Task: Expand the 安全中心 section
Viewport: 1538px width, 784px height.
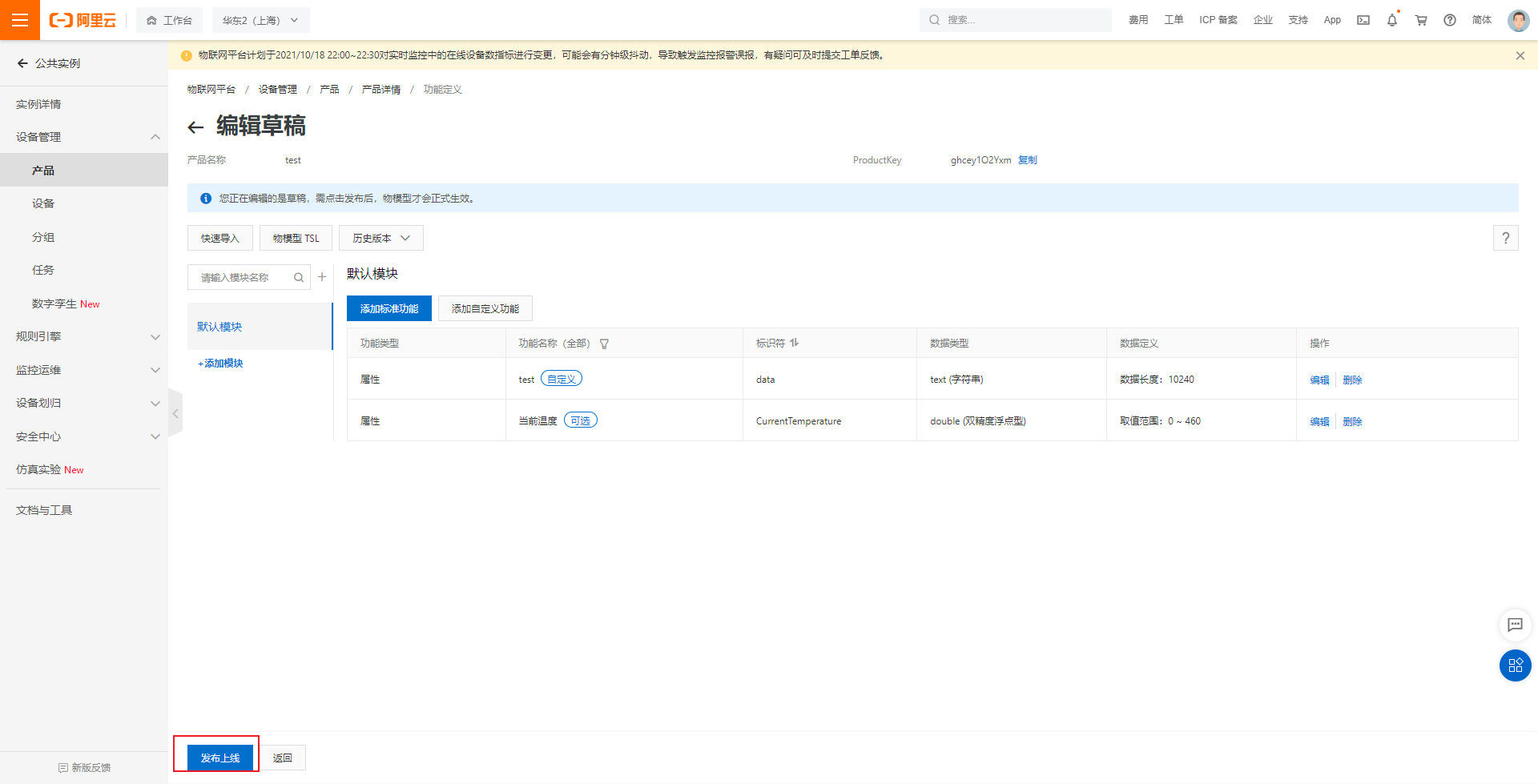Action: pos(155,436)
